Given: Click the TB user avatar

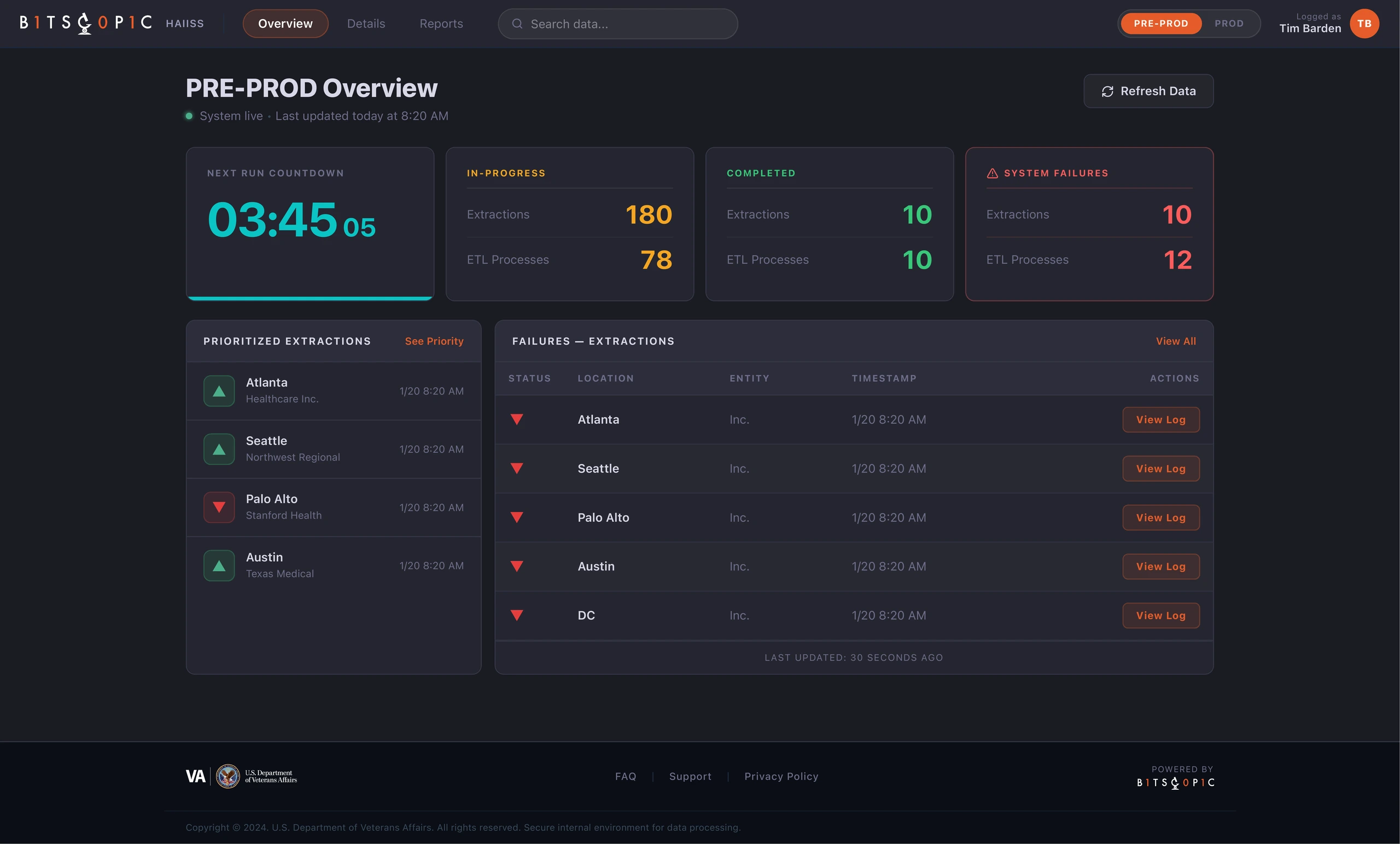Looking at the screenshot, I should pyautogui.click(x=1364, y=24).
